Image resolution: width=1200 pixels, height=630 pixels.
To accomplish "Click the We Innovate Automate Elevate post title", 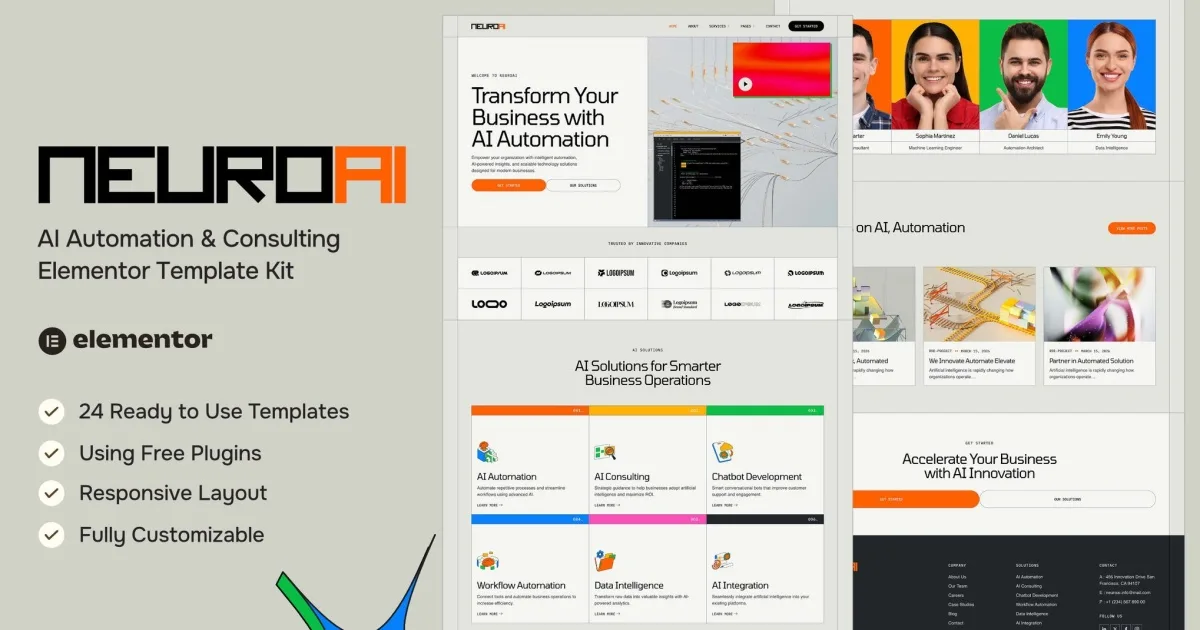I will click(971, 361).
